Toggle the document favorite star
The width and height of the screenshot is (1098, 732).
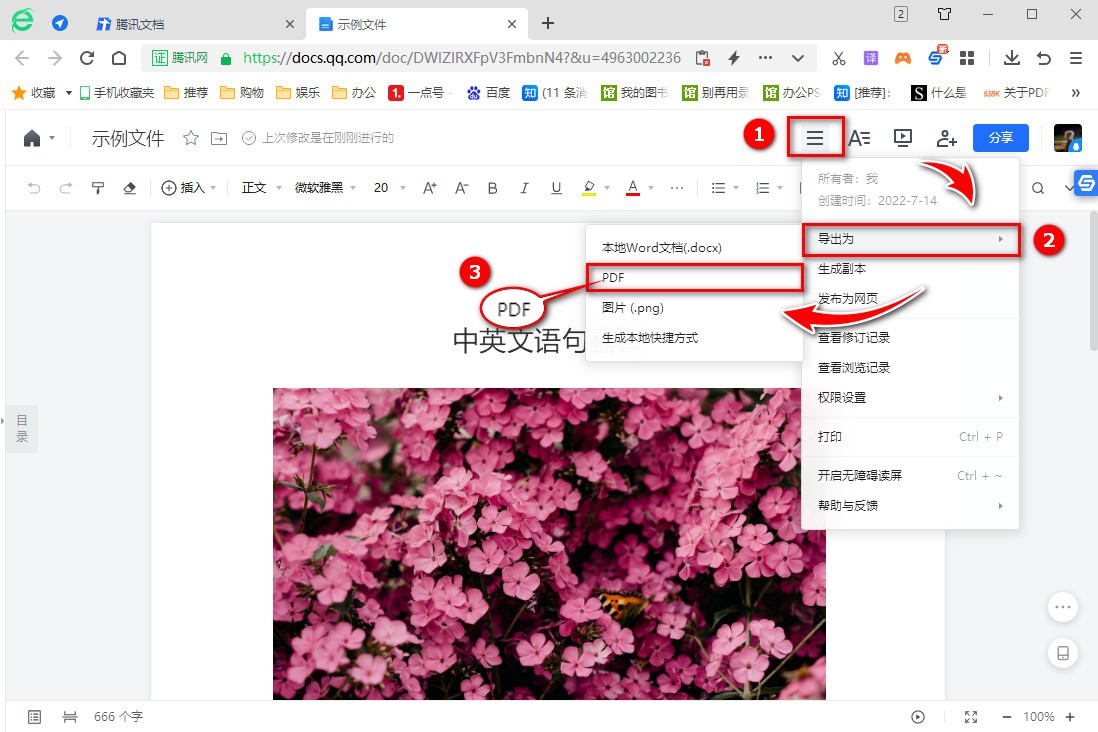(190, 140)
